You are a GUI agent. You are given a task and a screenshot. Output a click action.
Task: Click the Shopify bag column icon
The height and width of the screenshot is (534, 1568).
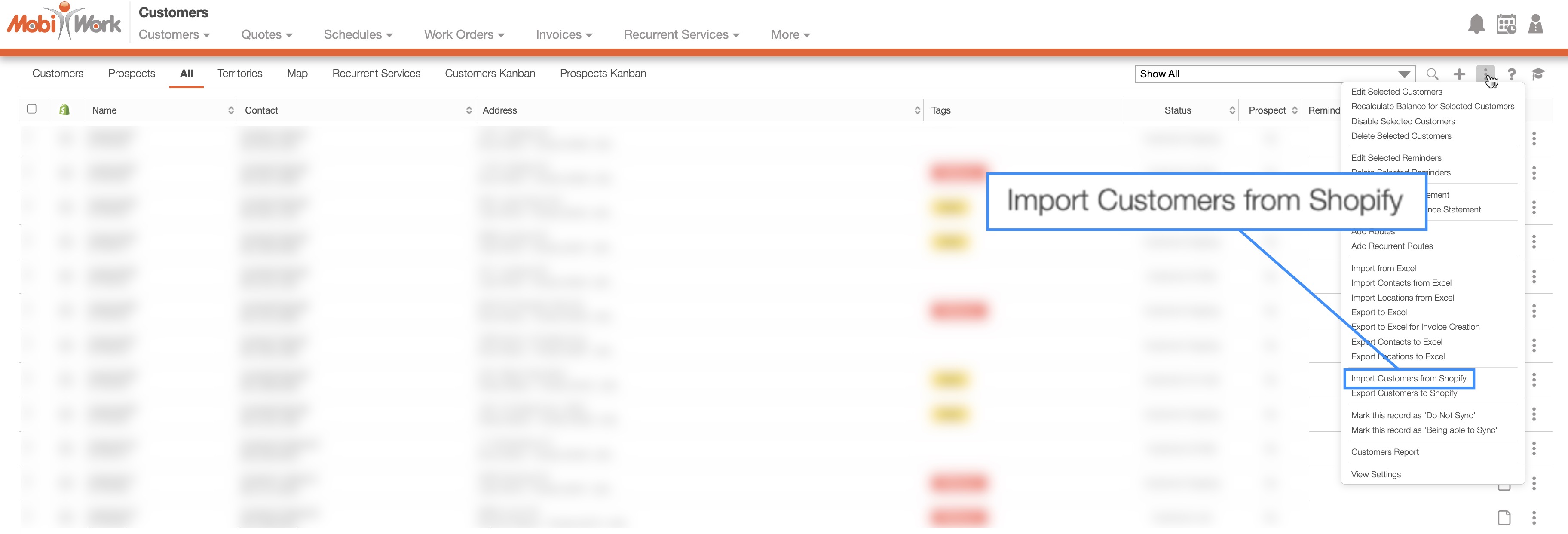[64, 110]
